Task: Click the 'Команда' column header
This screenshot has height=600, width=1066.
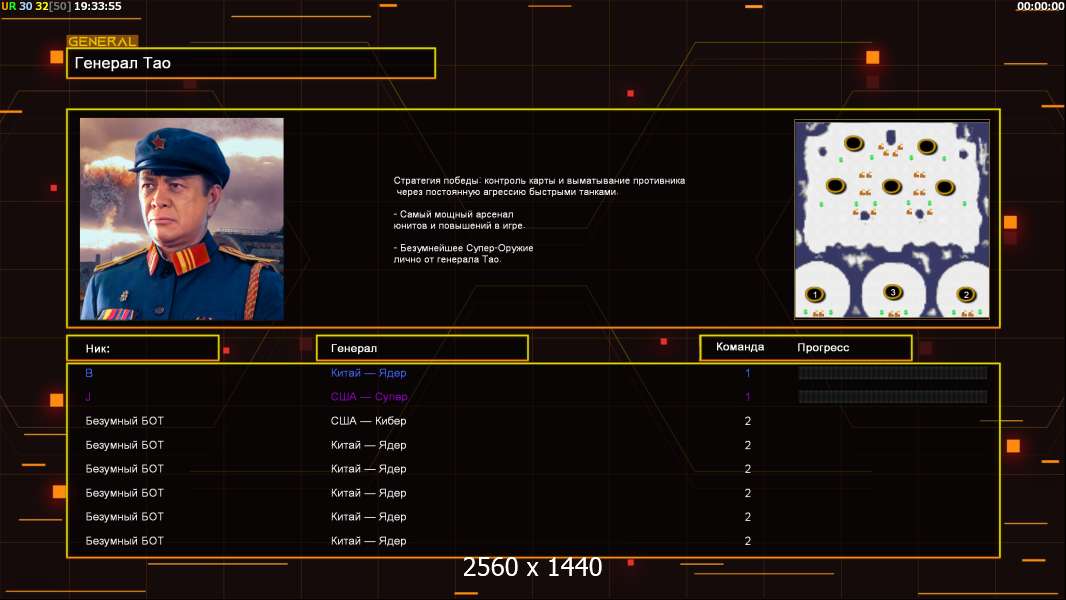Action: click(x=740, y=347)
